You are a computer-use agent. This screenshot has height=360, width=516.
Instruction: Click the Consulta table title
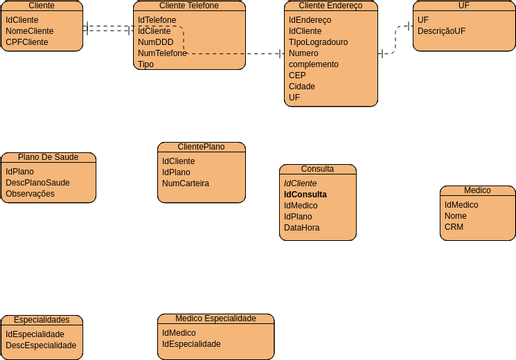pyautogui.click(x=317, y=169)
